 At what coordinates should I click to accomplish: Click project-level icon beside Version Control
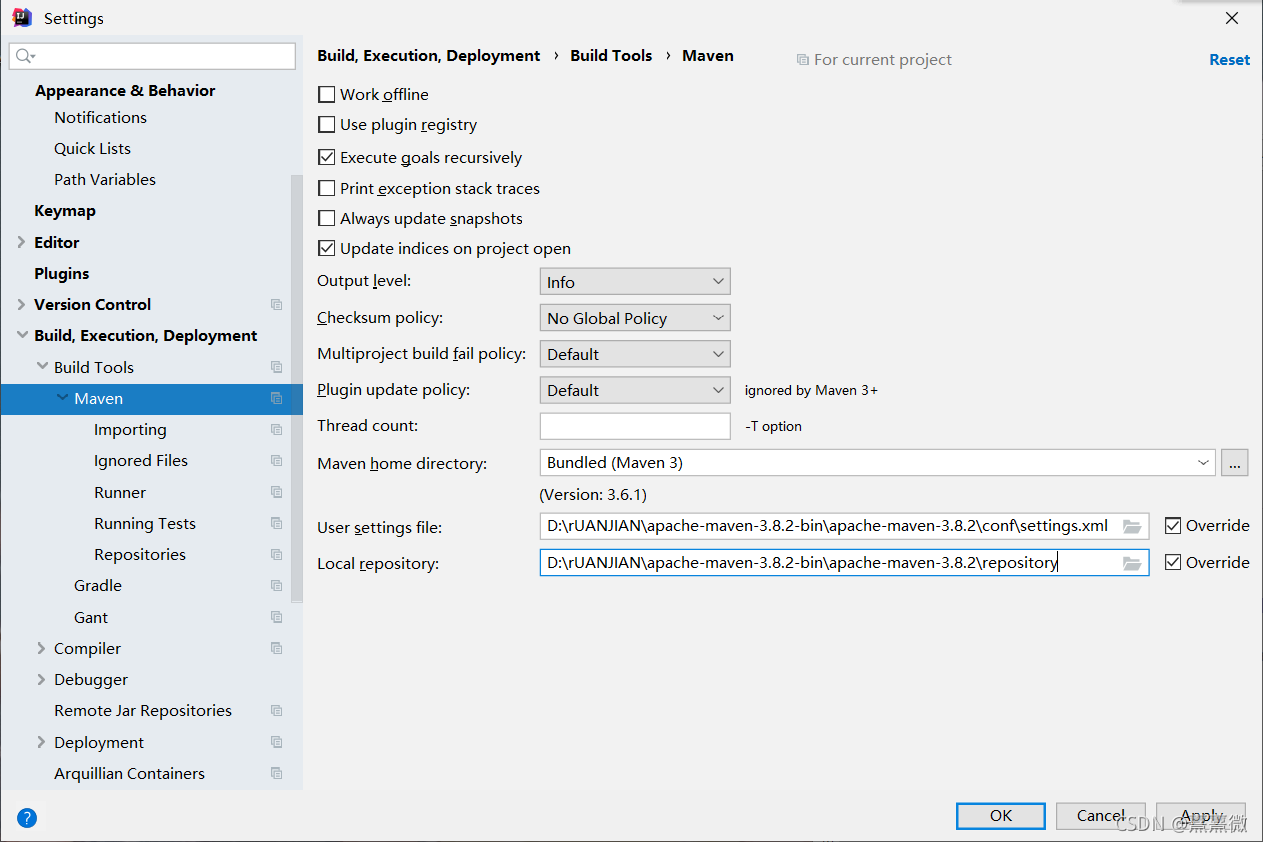[x=277, y=304]
